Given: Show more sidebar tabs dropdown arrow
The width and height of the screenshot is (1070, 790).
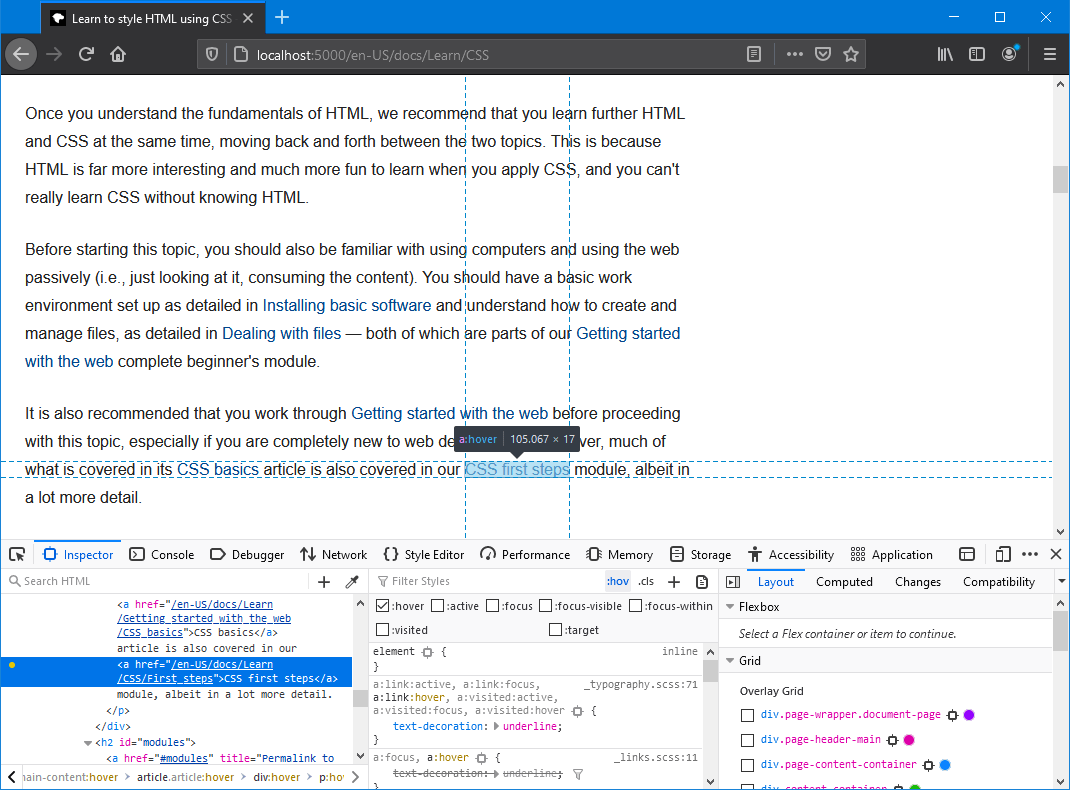Looking at the screenshot, I should [x=1061, y=581].
